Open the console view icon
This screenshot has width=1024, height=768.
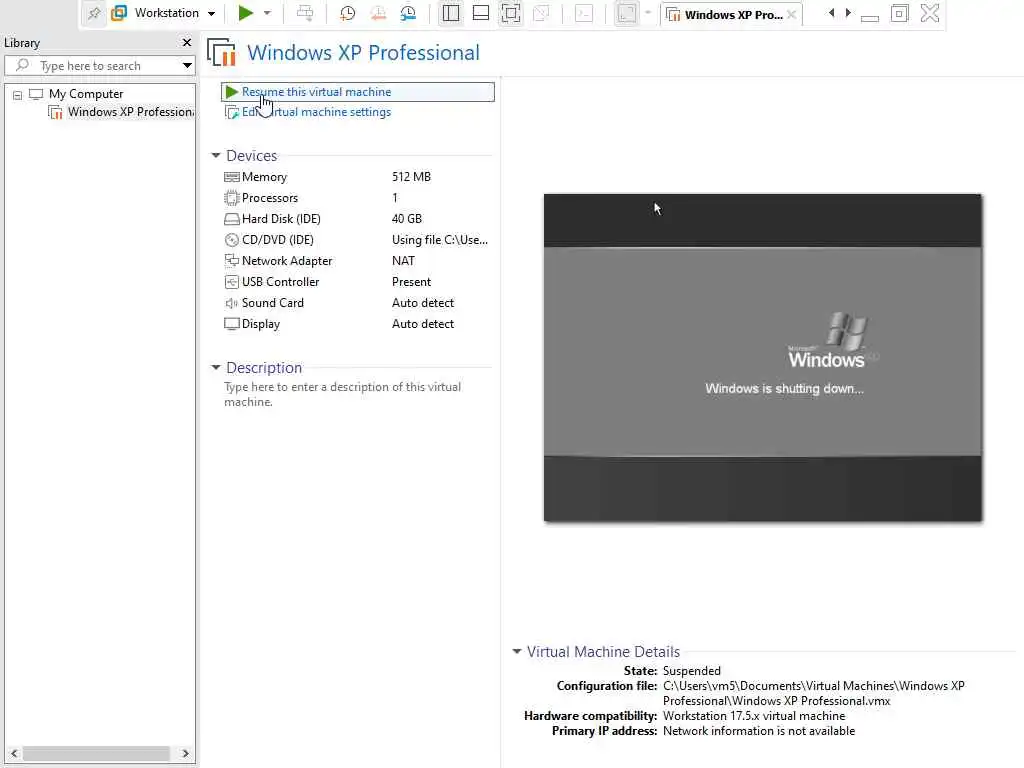[x=584, y=13]
